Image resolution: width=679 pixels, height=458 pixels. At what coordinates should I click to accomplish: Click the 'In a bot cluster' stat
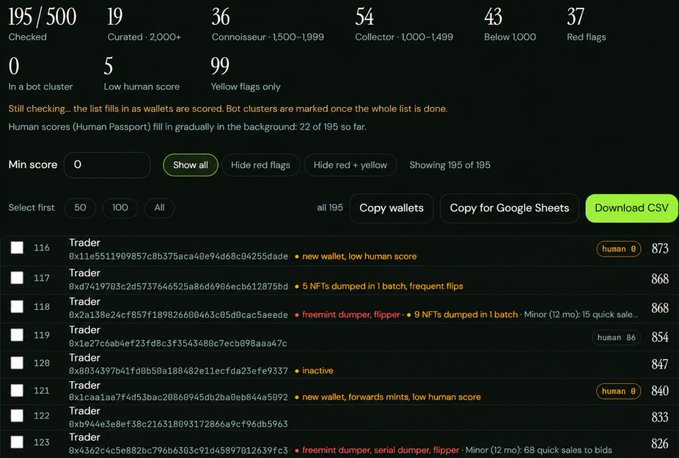tap(40, 74)
